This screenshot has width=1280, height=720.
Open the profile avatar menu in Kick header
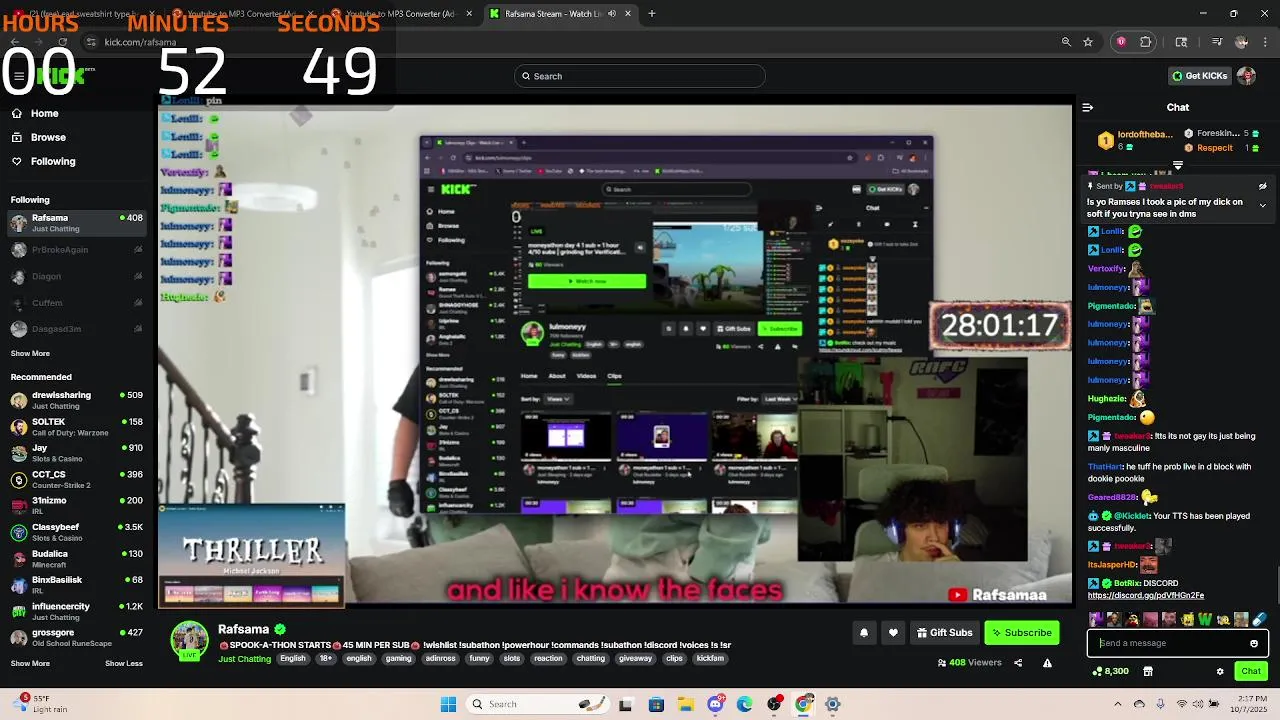pos(1246,76)
